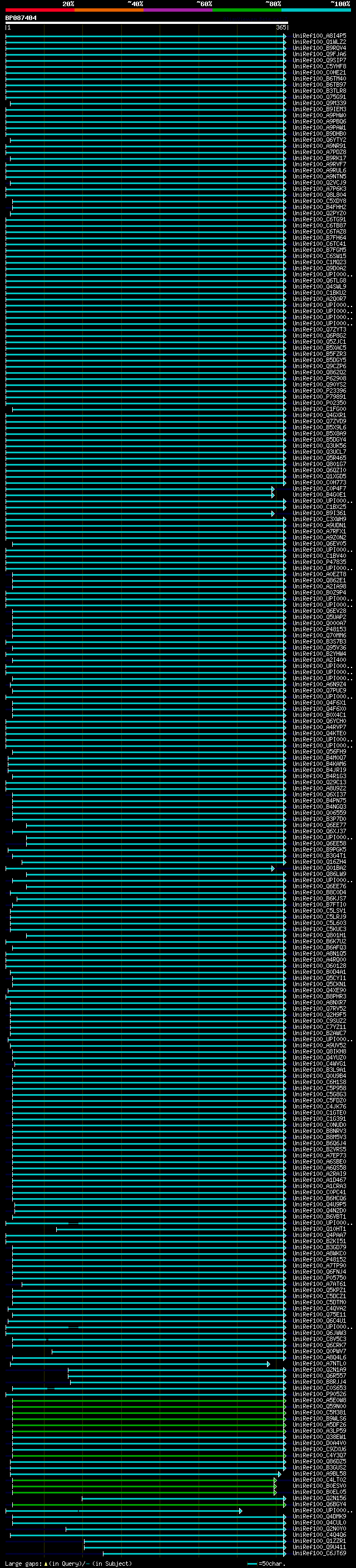
Task: Select the query name BP087404
Action: click(21, 18)
